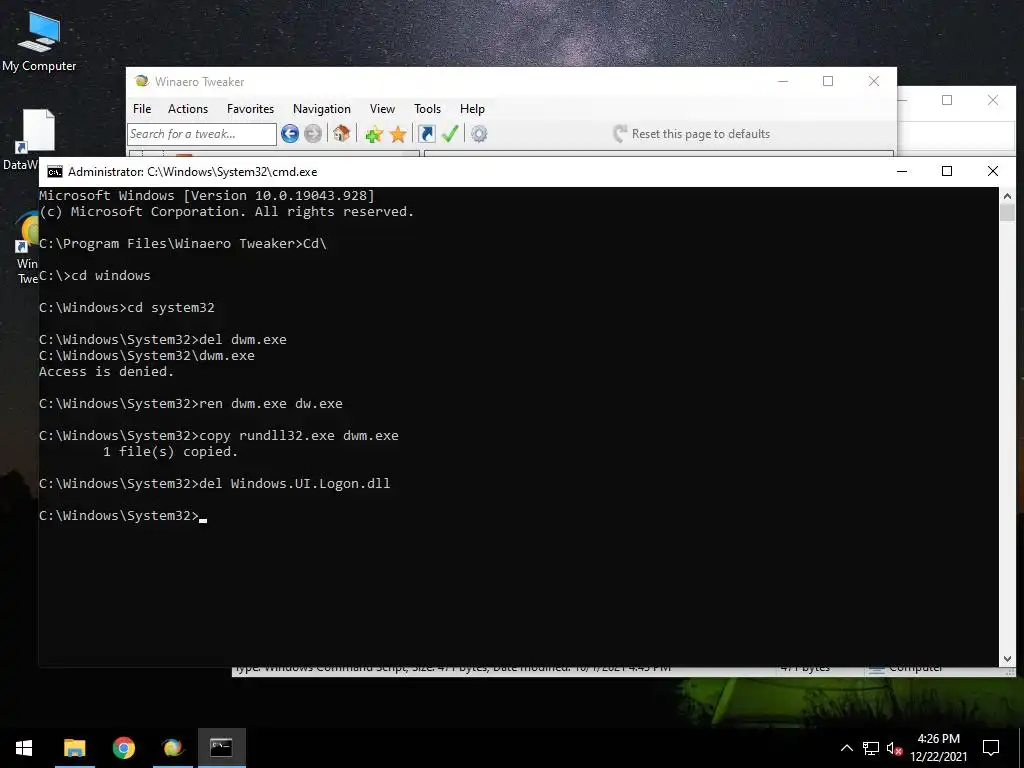Open the clock showing 4:26 PM
1024x768 pixels.
click(x=938, y=748)
